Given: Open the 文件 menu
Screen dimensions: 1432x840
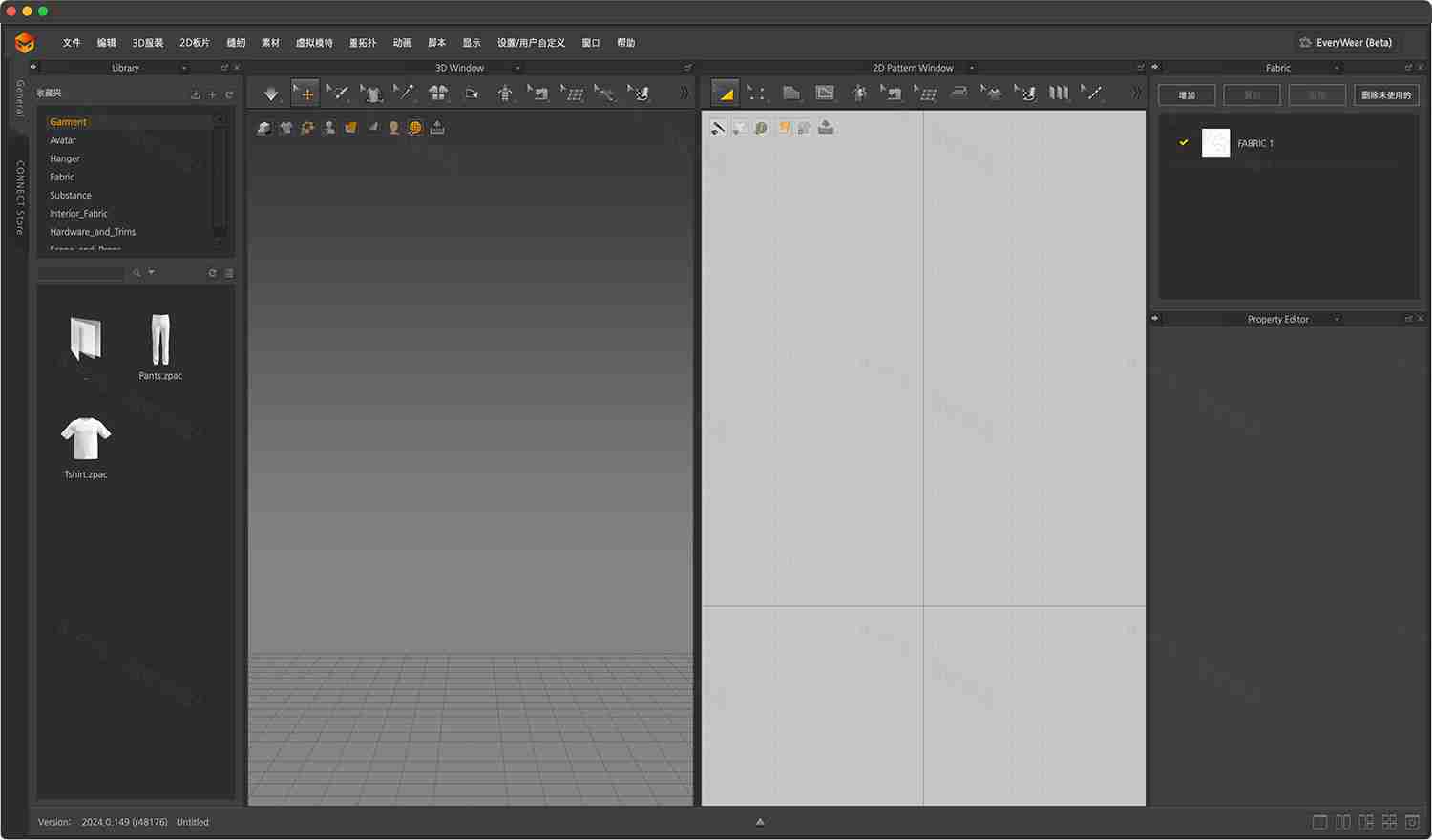Looking at the screenshot, I should (x=72, y=42).
